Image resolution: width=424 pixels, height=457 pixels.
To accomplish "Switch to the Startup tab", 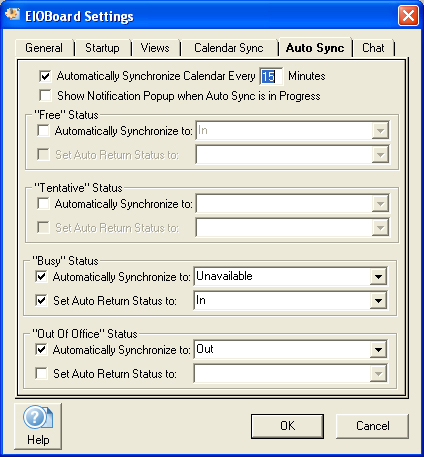I will click(x=102, y=48).
